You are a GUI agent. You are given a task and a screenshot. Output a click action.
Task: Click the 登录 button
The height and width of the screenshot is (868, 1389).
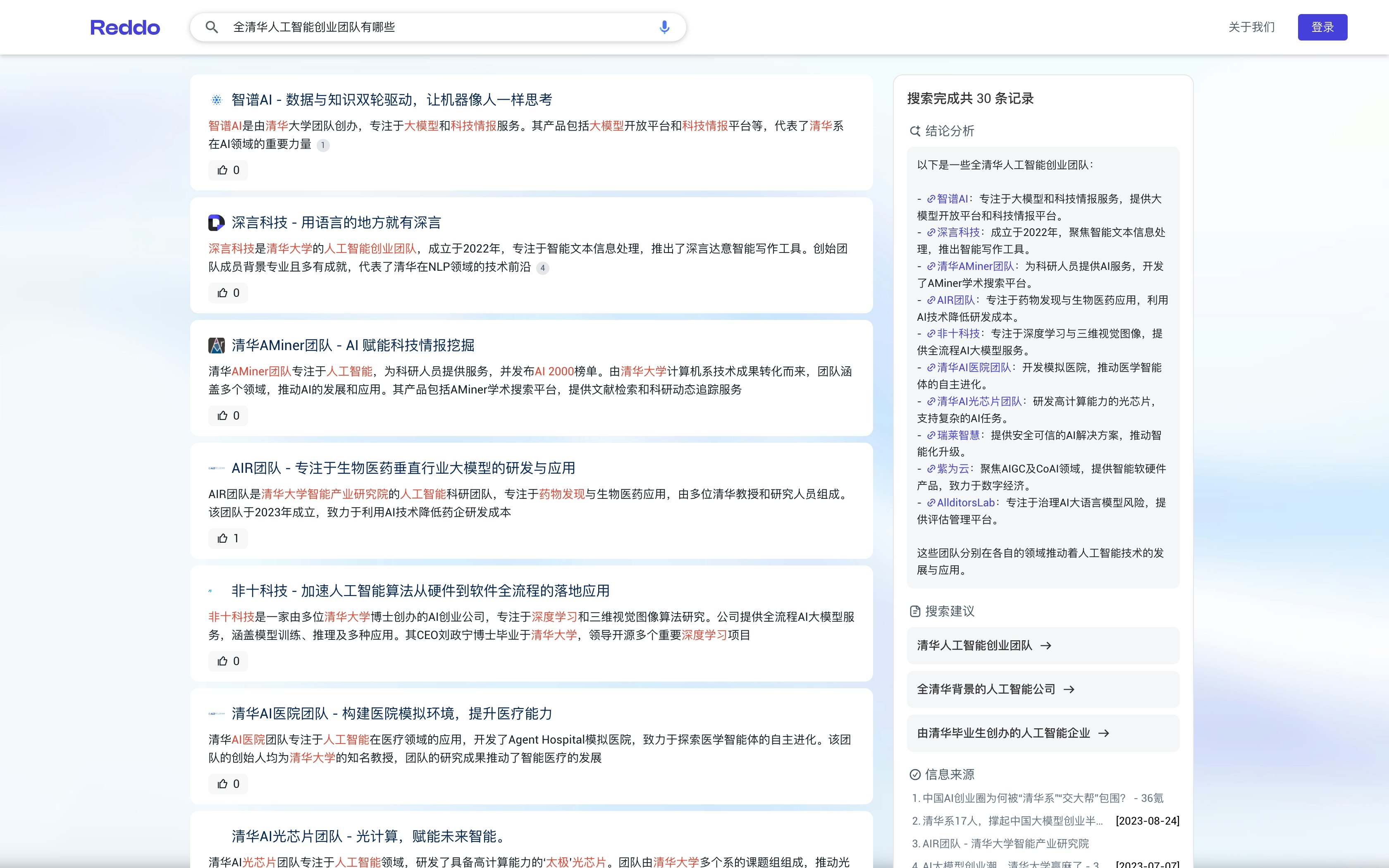click(1322, 27)
